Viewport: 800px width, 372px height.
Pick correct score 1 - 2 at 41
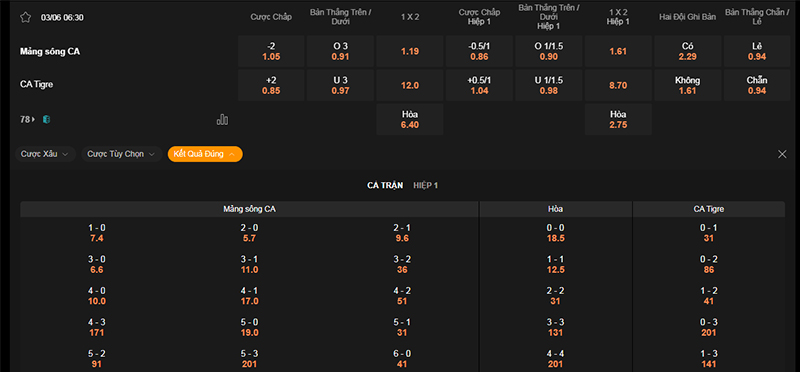[x=709, y=296]
